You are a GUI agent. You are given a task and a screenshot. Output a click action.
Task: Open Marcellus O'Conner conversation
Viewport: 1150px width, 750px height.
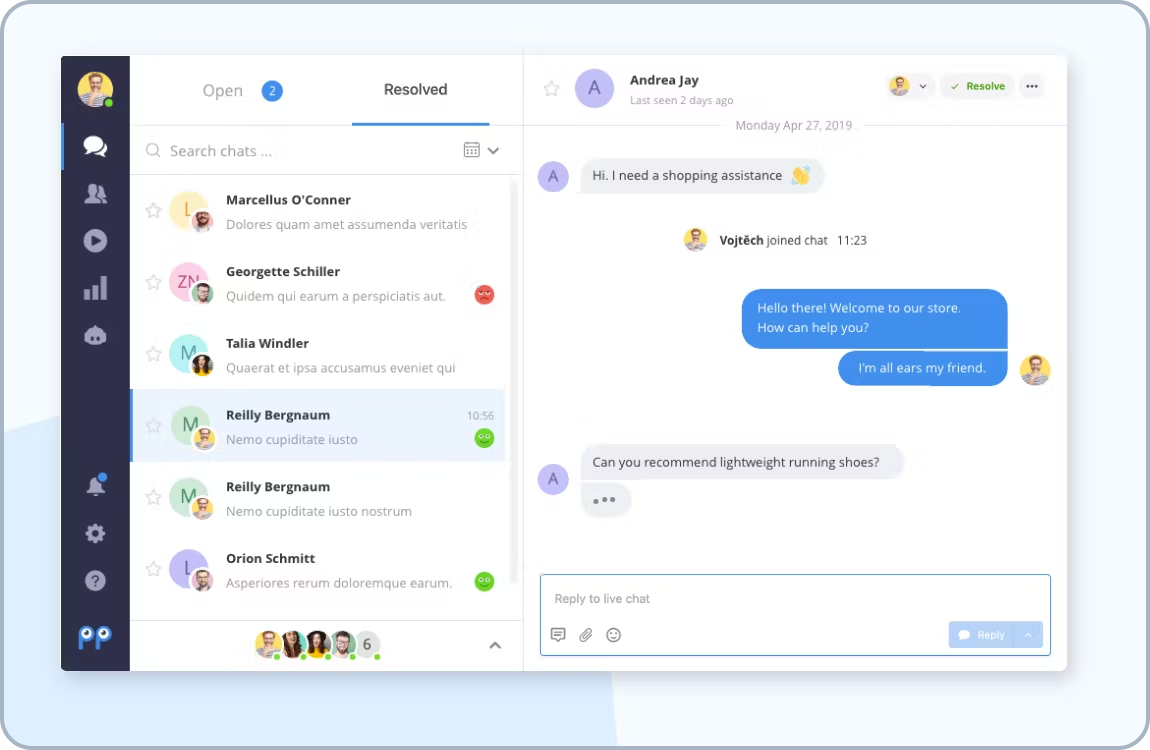coord(318,211)
